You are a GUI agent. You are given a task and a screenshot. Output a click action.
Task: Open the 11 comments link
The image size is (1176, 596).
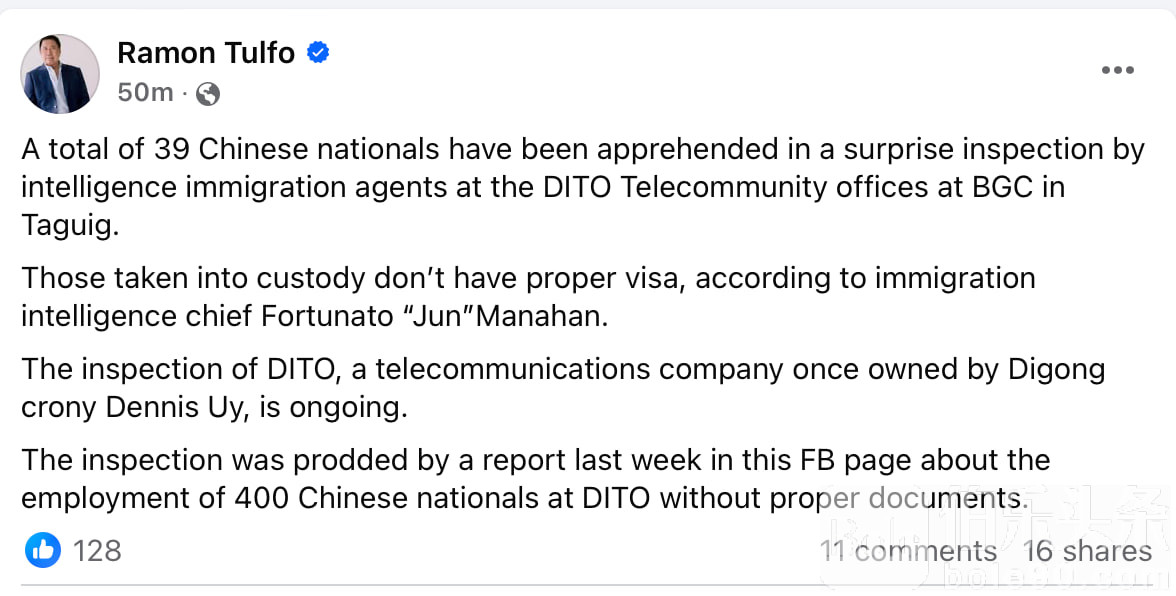point(908,551)
